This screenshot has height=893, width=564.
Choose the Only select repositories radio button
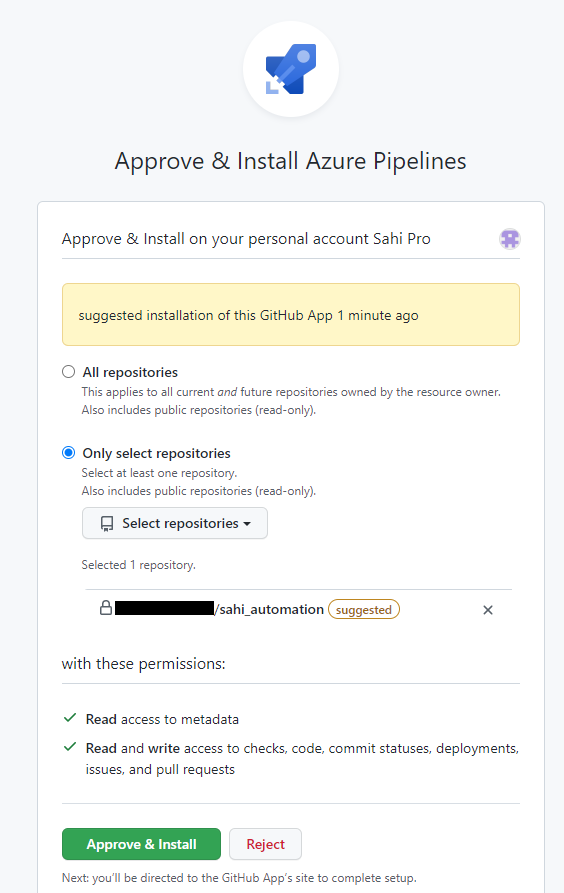coord(68,453)
